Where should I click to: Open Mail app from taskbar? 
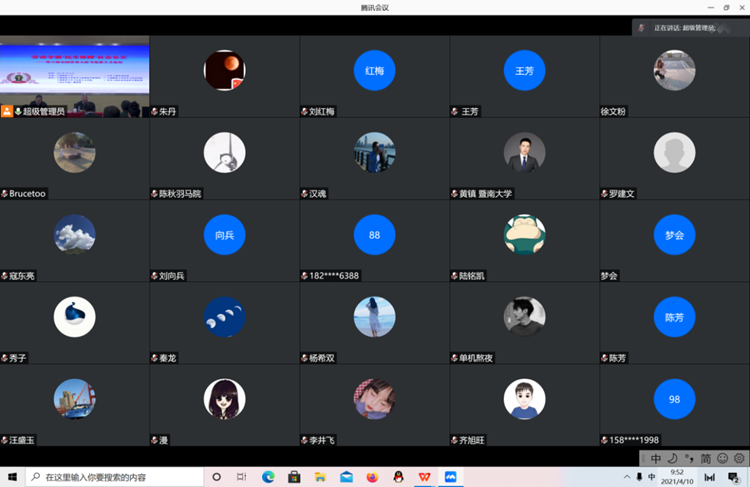pos(346,477)
